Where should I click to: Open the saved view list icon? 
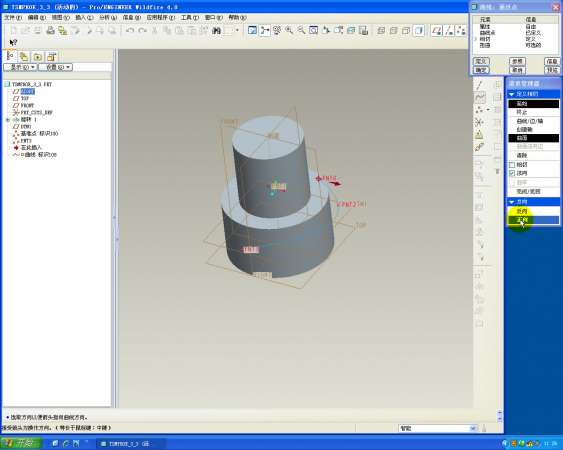pos(338,31)
